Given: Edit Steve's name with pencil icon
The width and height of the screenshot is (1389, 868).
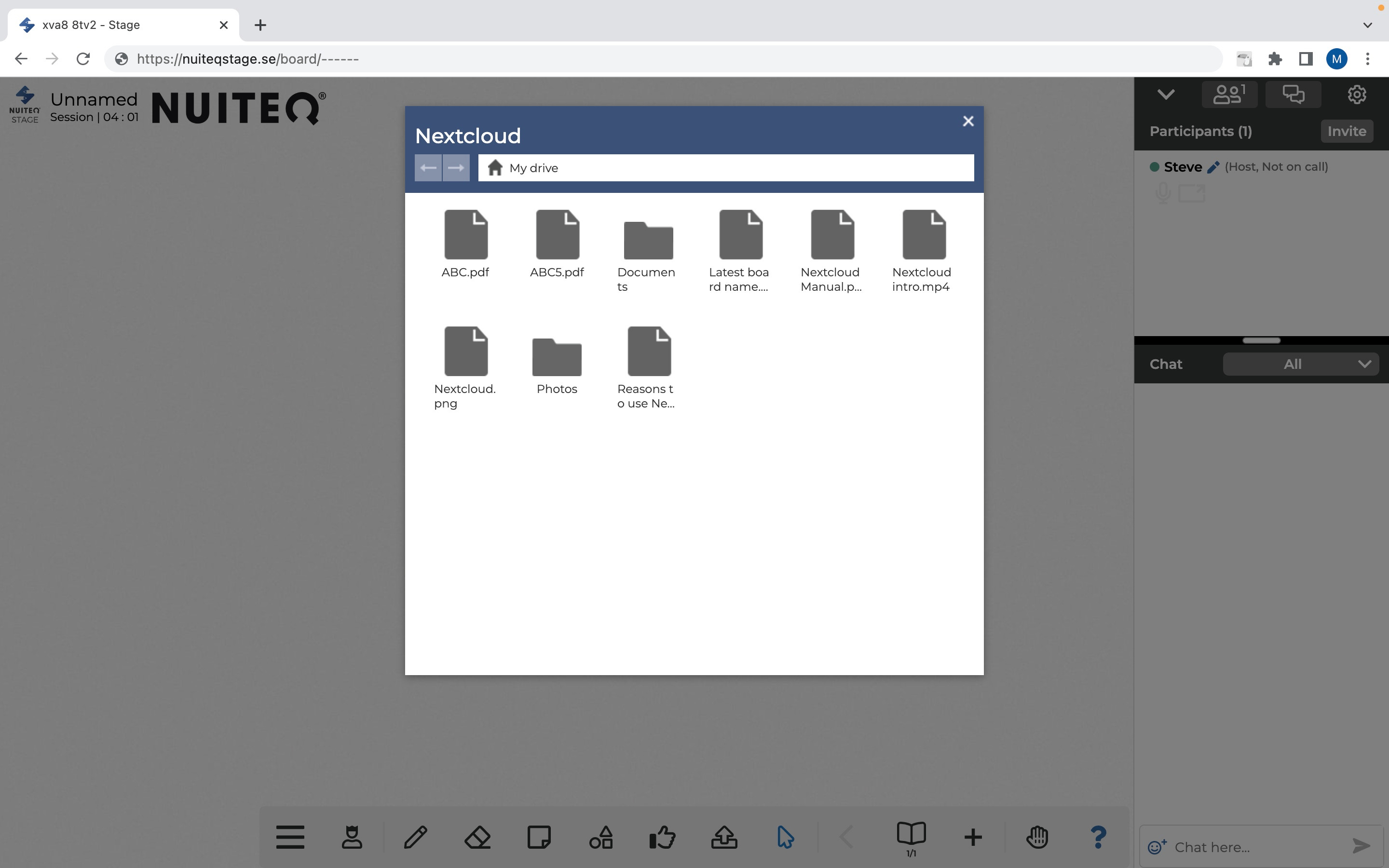Looking at the screenshot, I should pyautogui.click(x=1213, y=167).
